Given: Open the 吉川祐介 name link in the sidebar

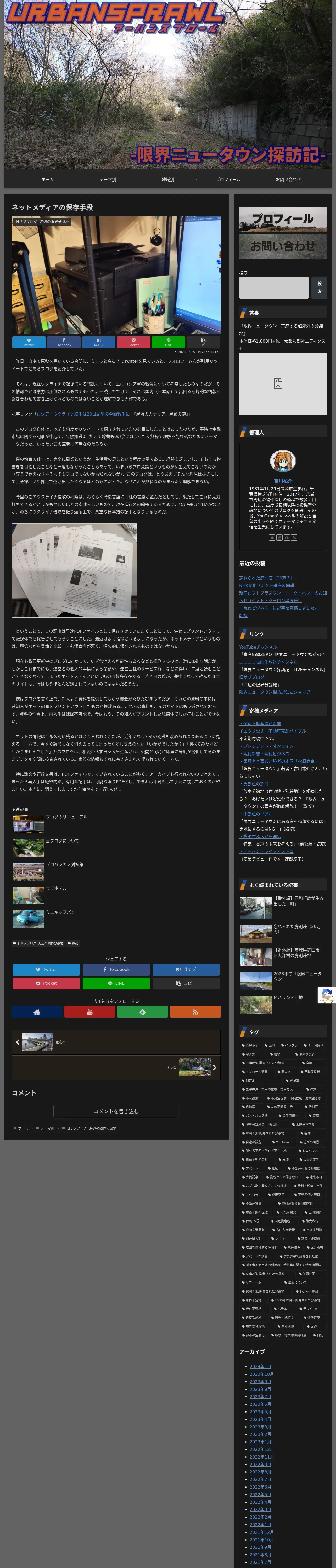Looking at the screenshot, I should click(x=283, y=481).
